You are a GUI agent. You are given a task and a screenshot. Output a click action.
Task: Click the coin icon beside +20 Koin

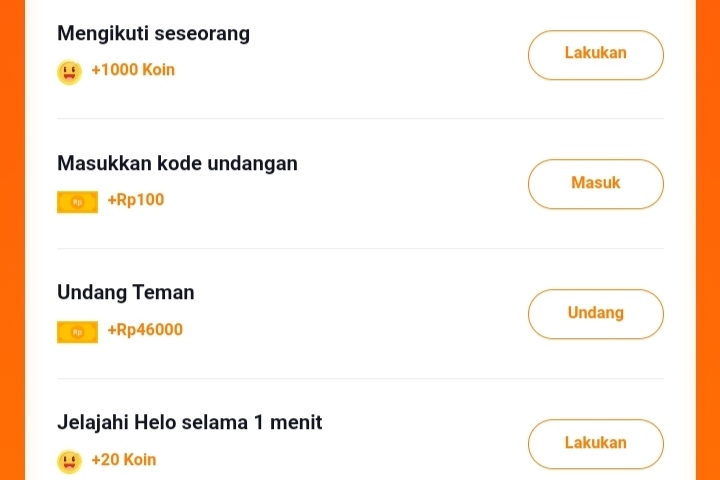pos(69,461)
